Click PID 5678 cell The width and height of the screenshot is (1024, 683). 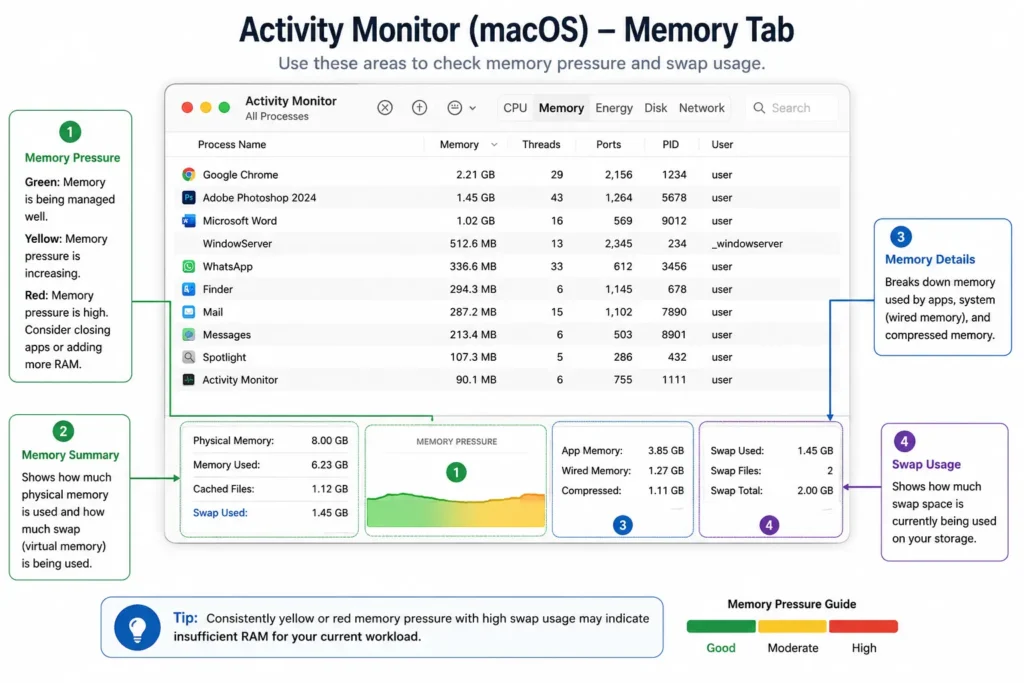674,197
